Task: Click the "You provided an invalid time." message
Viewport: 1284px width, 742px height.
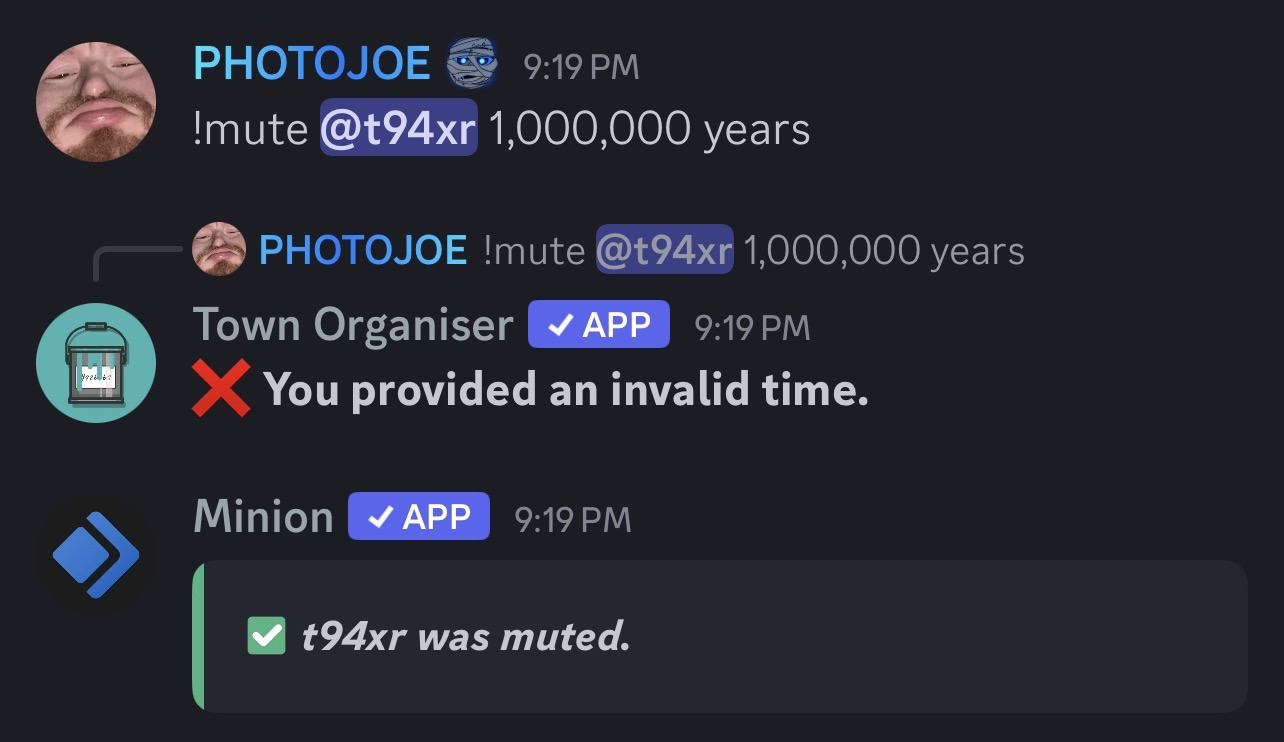Action: point(565,389)
